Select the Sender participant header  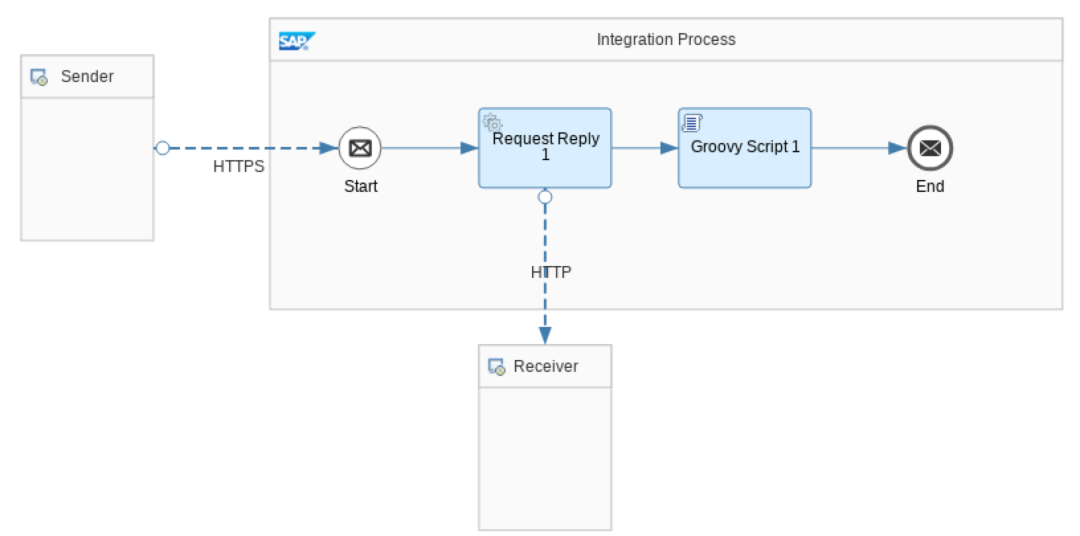(x=87, y=76)
